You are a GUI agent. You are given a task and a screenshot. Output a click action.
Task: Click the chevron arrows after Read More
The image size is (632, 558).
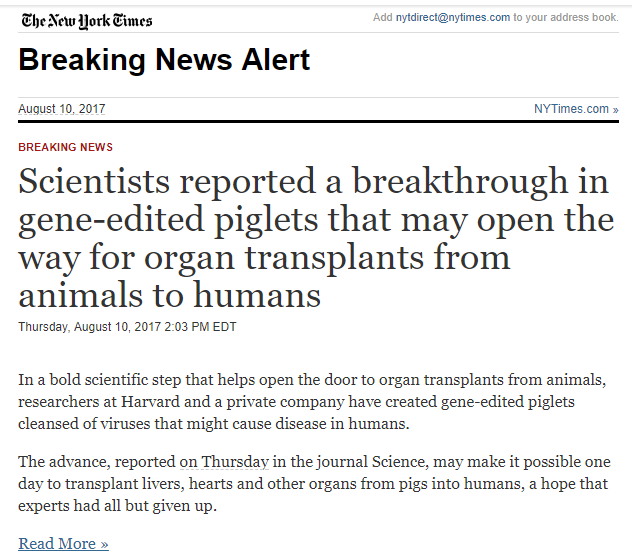(x=104, y=545)
